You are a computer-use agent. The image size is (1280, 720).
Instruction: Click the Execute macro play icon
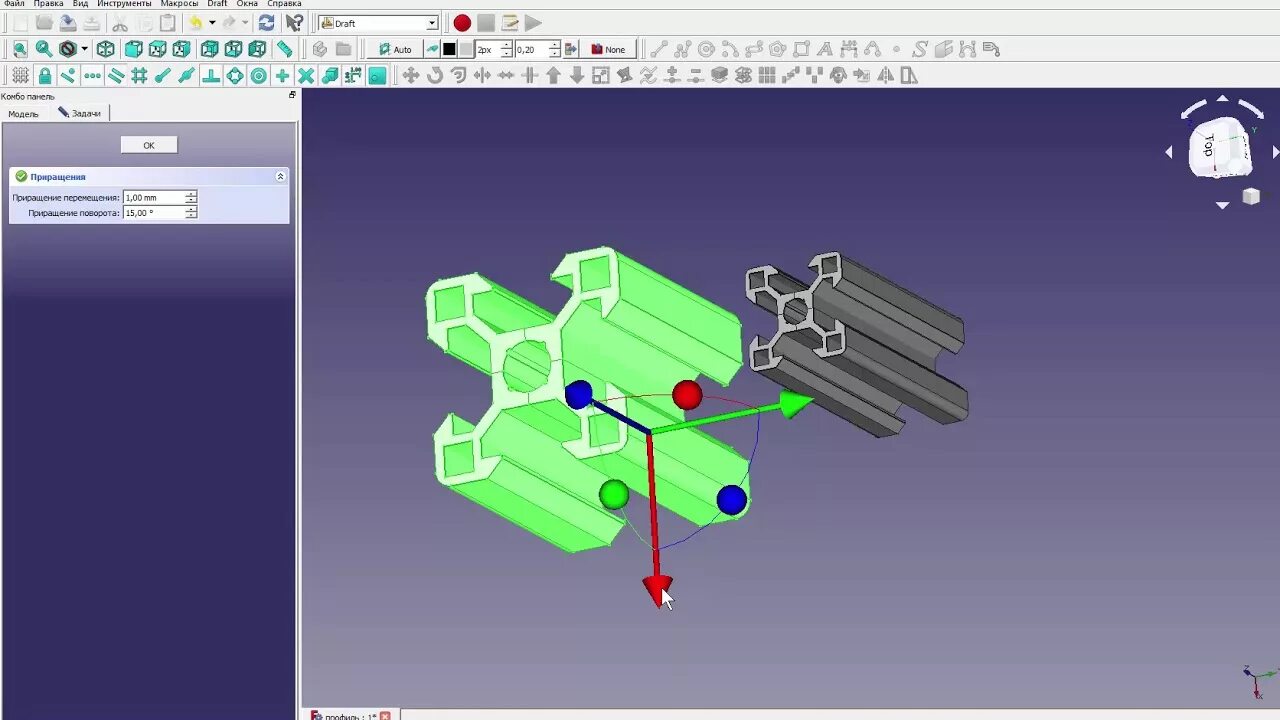(534, 23)
